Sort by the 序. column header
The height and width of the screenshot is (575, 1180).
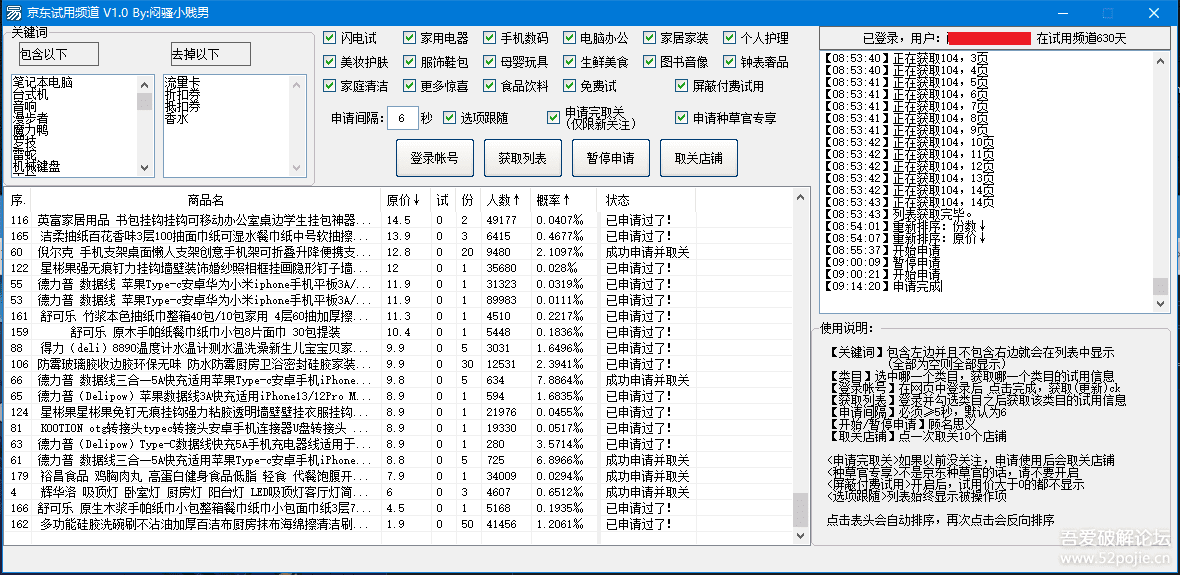click(x=18, y=200)
